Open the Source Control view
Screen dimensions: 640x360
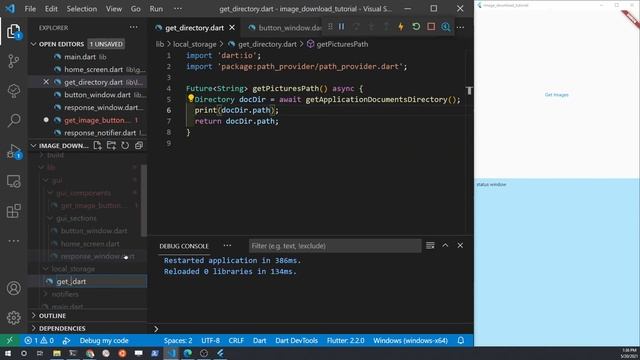click(13, 61)
